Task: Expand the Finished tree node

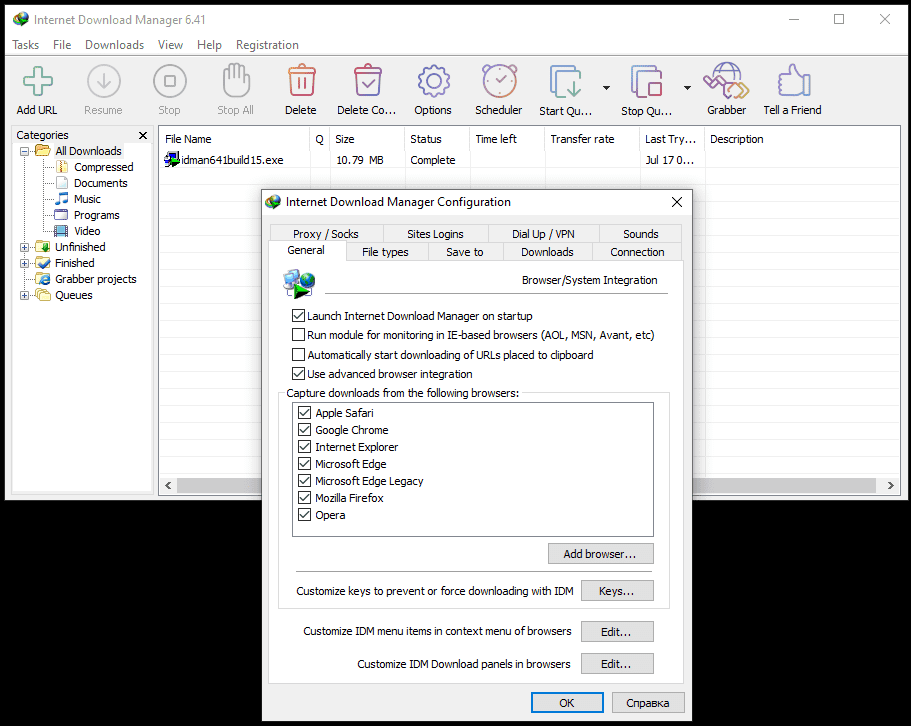Action: pyautogui.click(x=24, y=264)
